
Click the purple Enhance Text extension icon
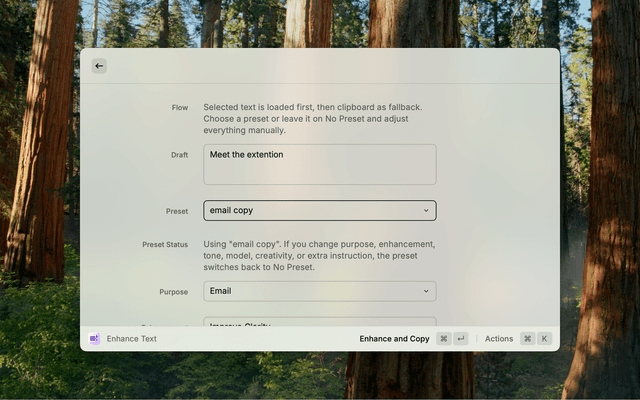point(94,339)
